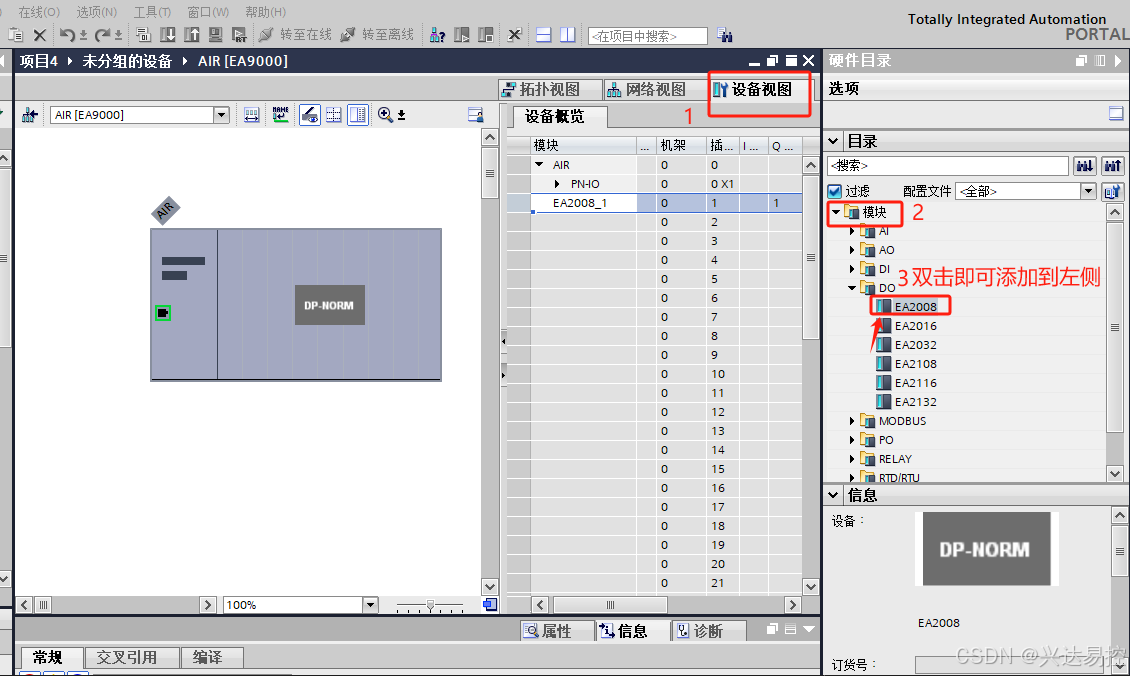
Task: Collapse the DO folder in catalog
Action: pyautogui.click(x=852, y=288)
